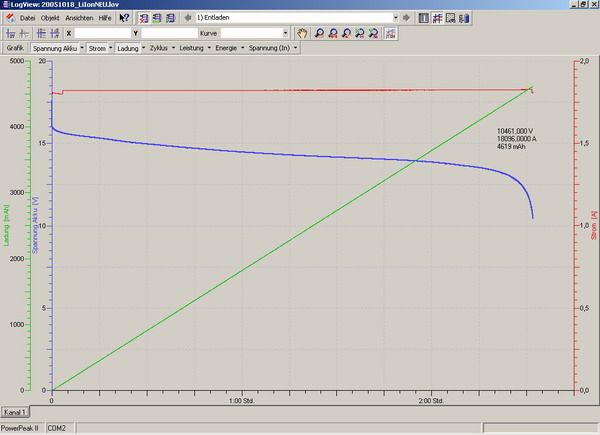
Task: Open the Datei menu
Action: 27,18
